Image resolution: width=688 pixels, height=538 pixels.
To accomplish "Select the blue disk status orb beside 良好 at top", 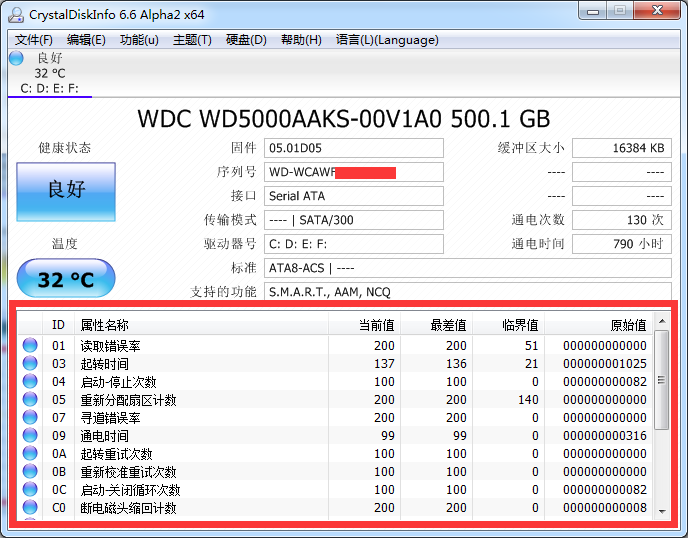I will pos(16,58).
